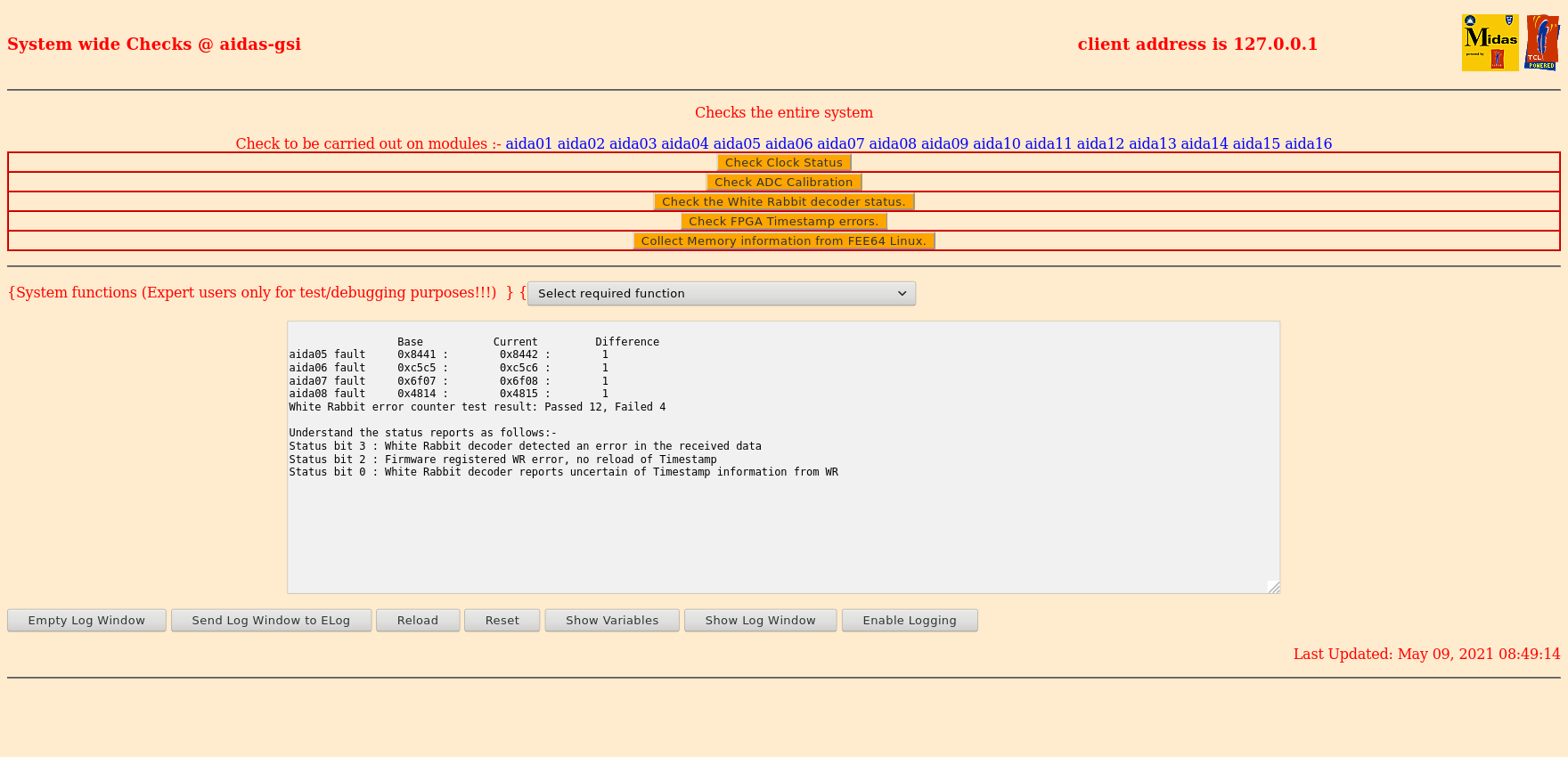This screenshot has height=757, width=1568.
Task: Open Show Log Window
Action: (760, 621)
